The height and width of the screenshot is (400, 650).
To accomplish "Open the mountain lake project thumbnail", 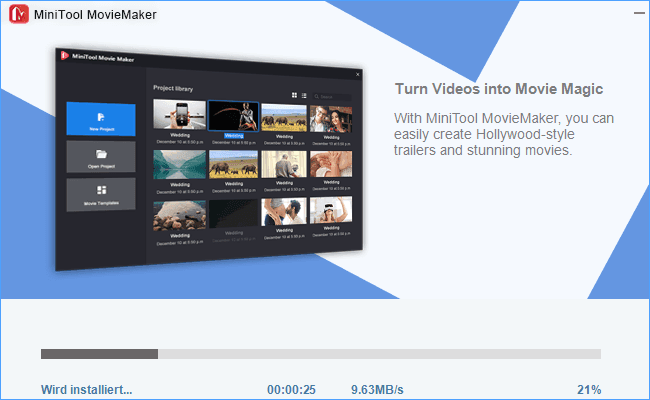I will 180,164.
